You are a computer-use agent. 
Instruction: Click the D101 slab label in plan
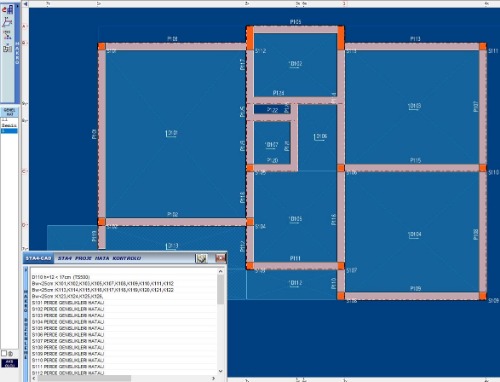tap(171, 133)
